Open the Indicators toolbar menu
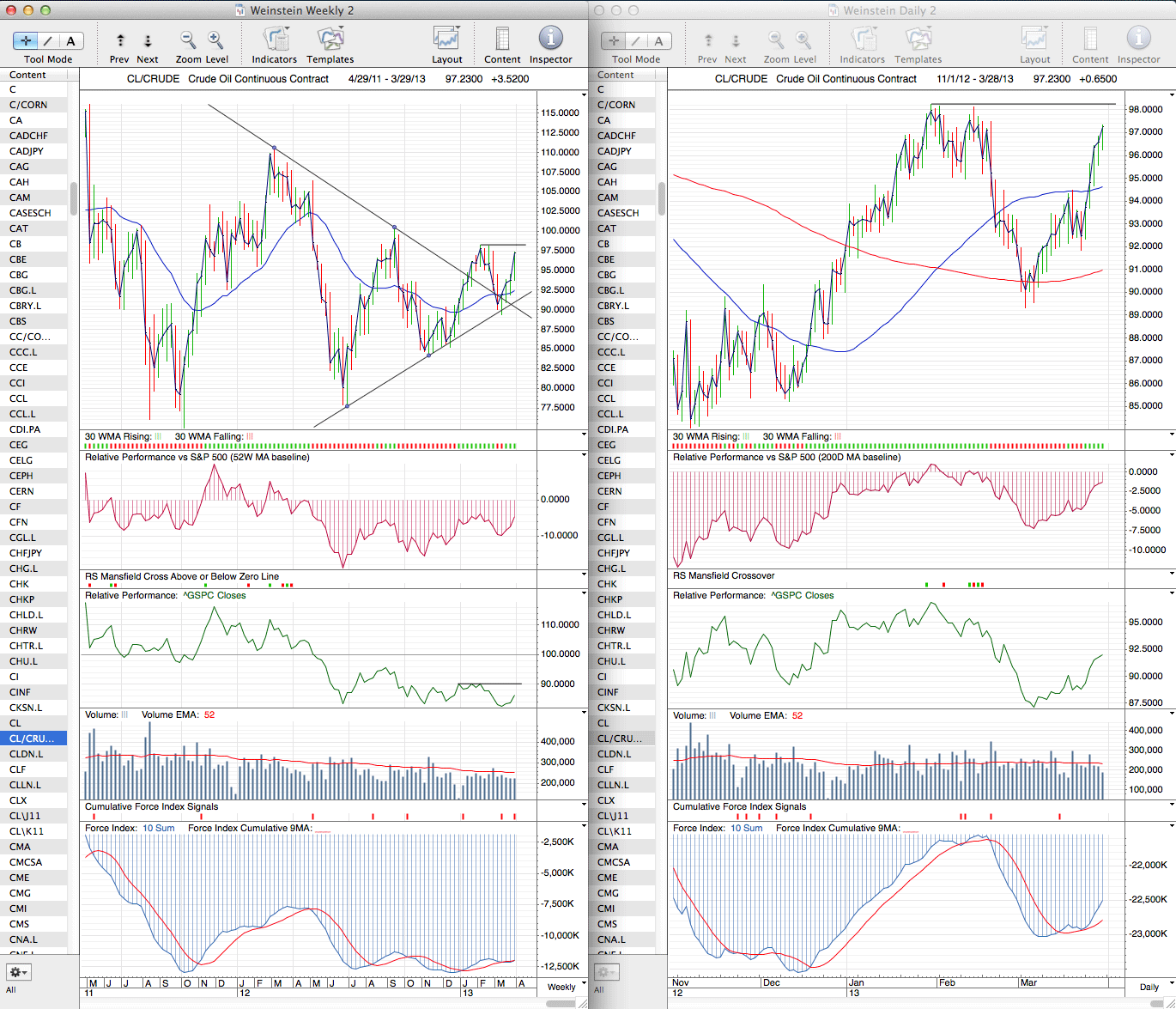1176x1009 pixels. (x=275, y=40)
